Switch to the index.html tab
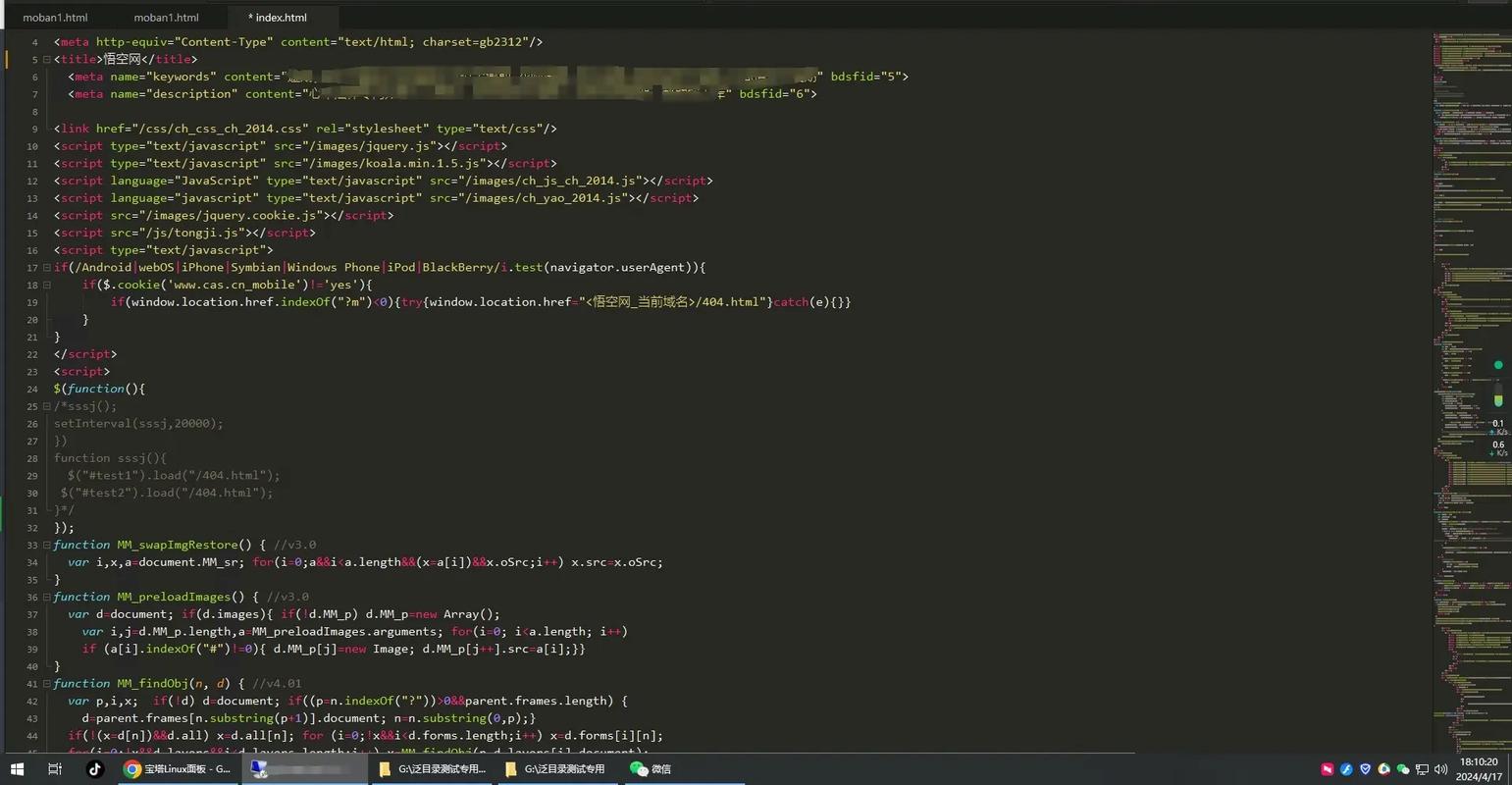 point(282,18)
